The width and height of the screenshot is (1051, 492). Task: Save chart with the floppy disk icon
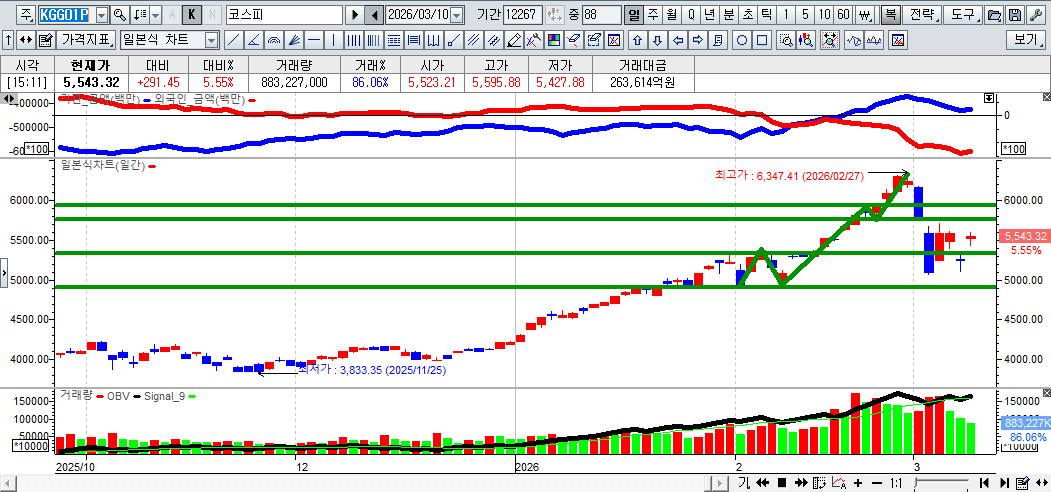pos(1015,15)
